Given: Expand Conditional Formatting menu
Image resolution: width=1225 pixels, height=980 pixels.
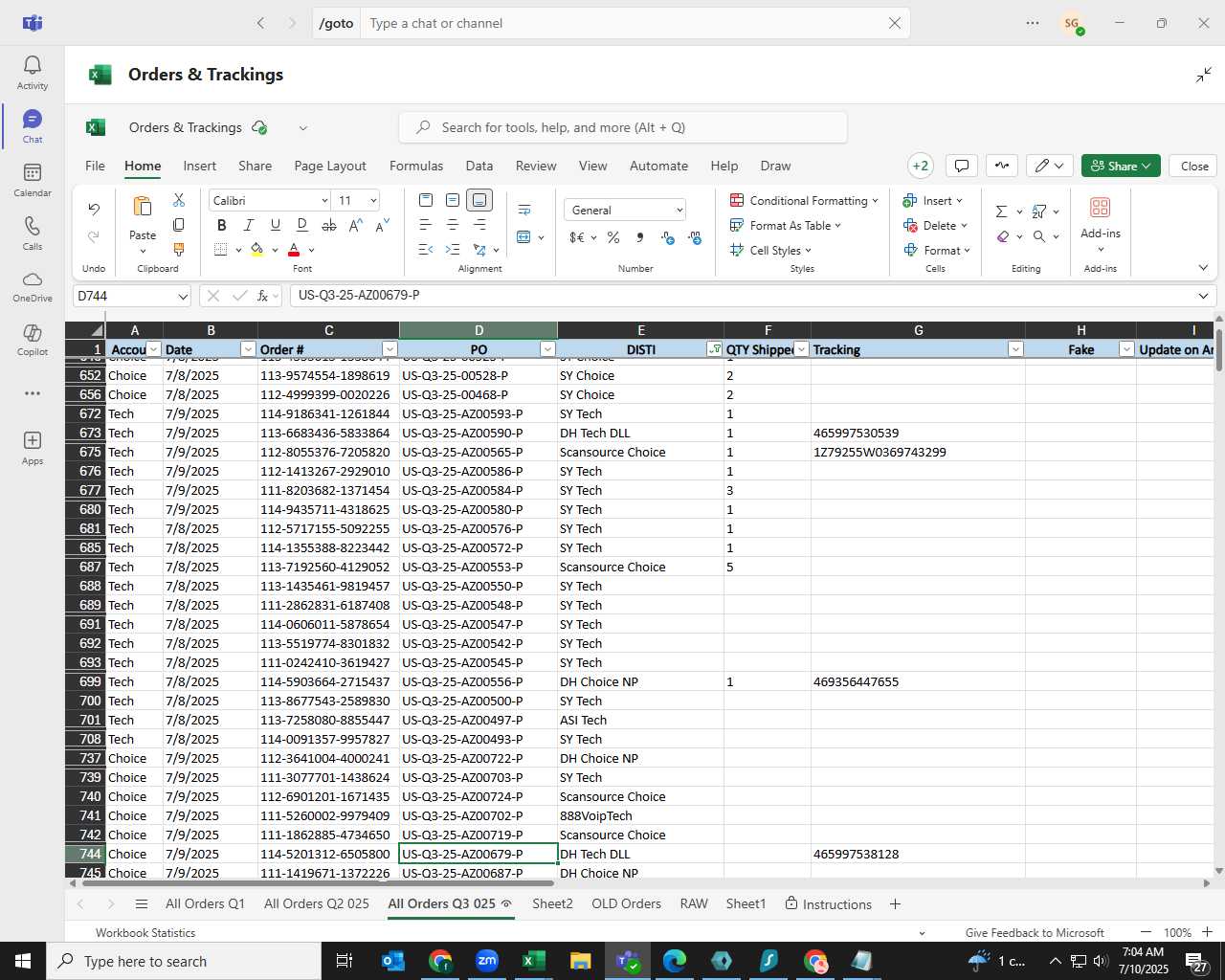Looking at the screenshot, I should coord(804,200).
